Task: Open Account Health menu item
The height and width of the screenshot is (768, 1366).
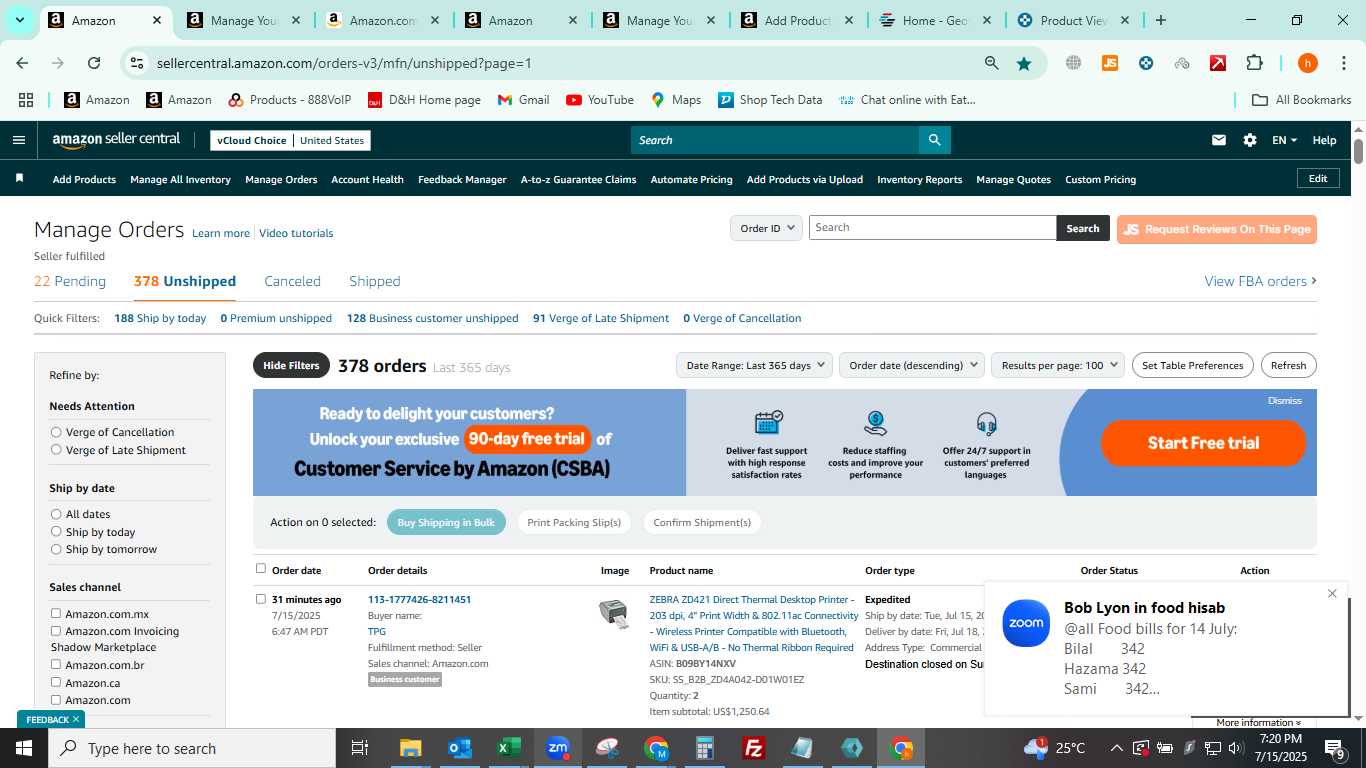Action: [x=367, y=179]
